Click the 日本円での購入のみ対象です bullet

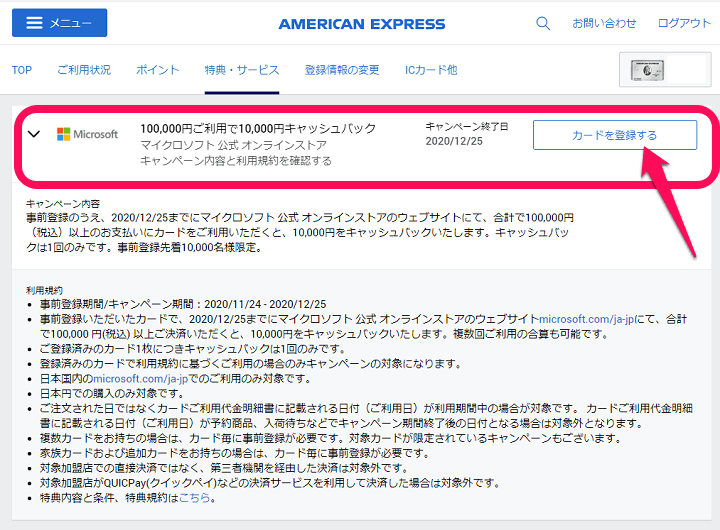(112, 394)
